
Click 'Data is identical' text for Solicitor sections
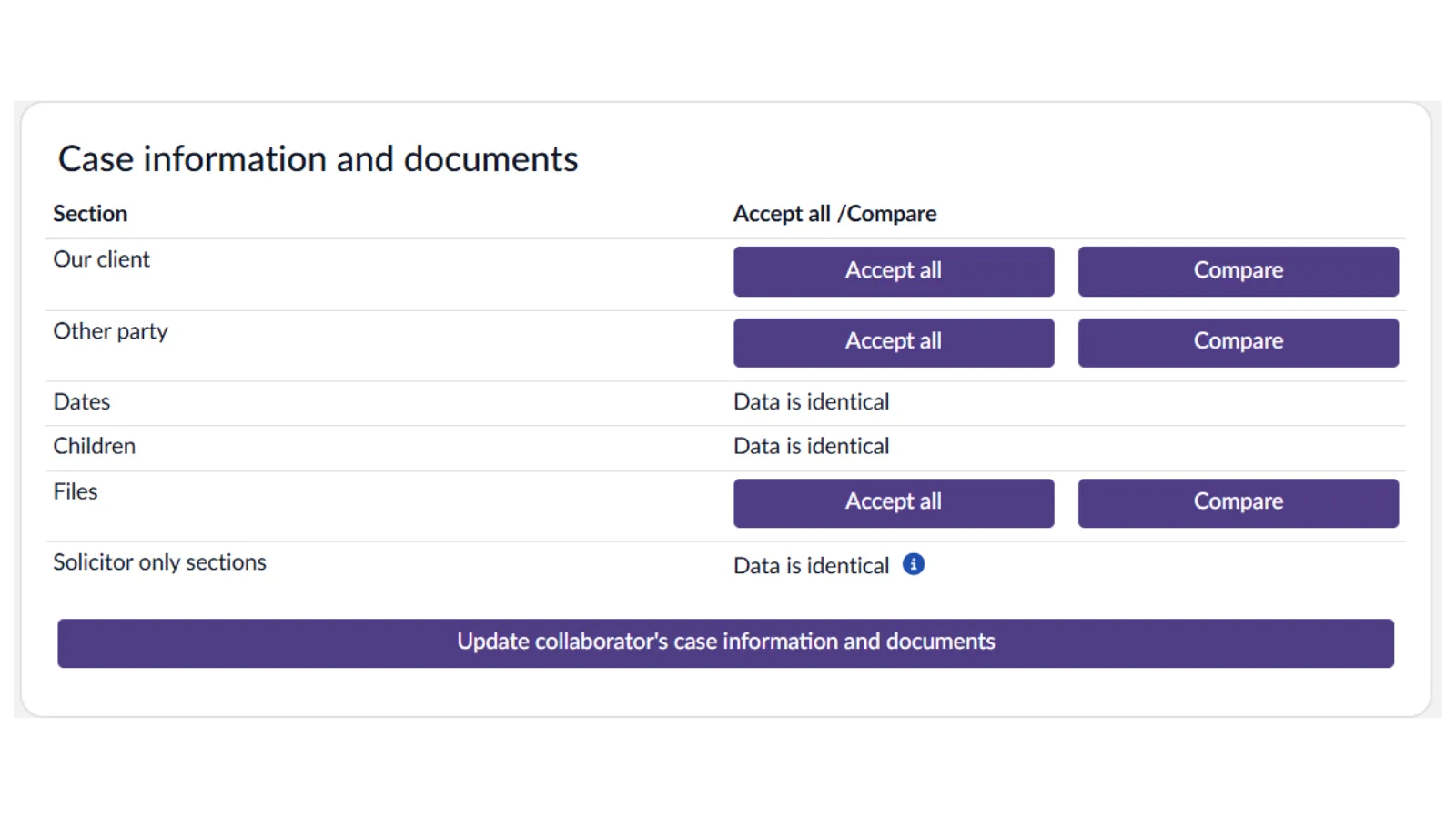click(811, 566)
